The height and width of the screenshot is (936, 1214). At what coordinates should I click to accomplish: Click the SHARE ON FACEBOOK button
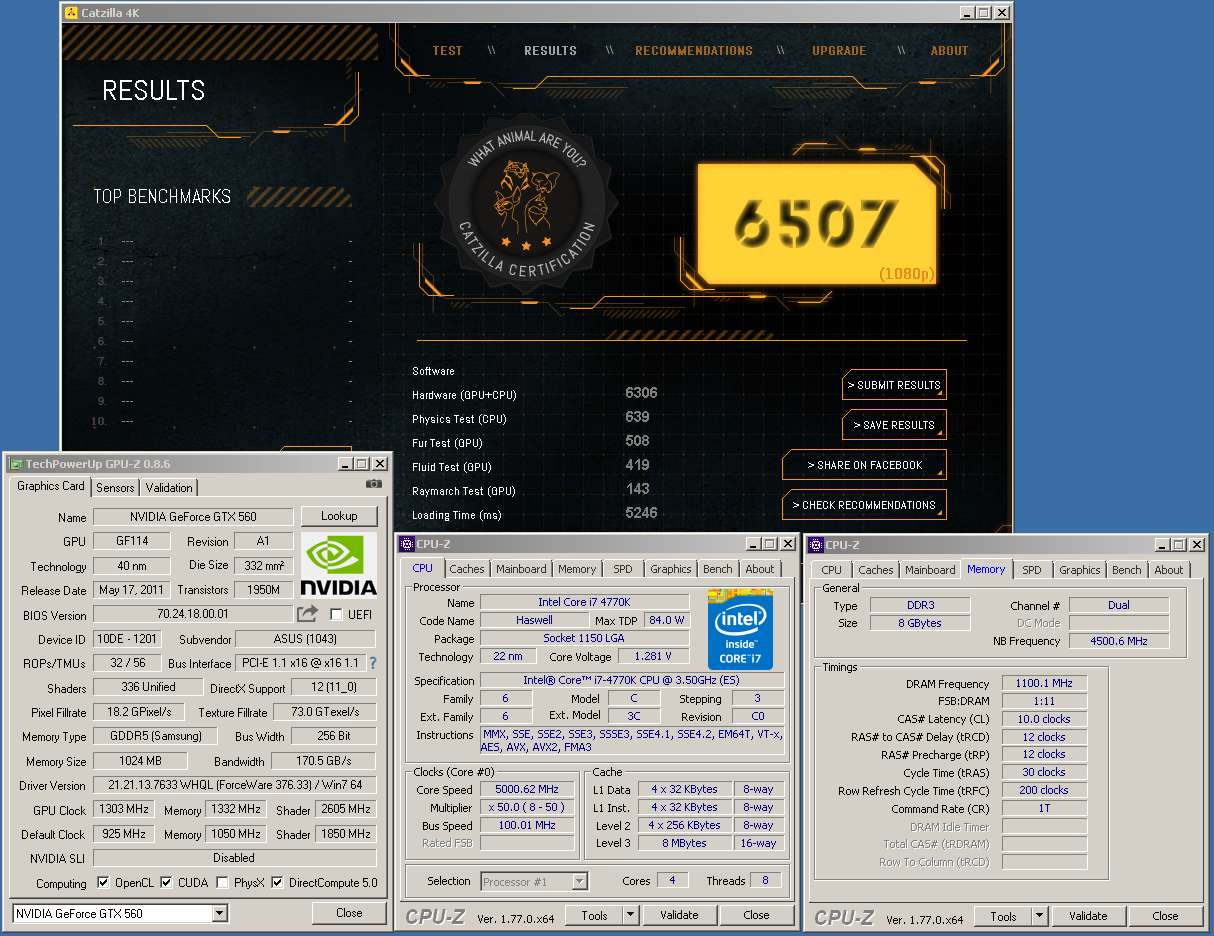(864, 465)
